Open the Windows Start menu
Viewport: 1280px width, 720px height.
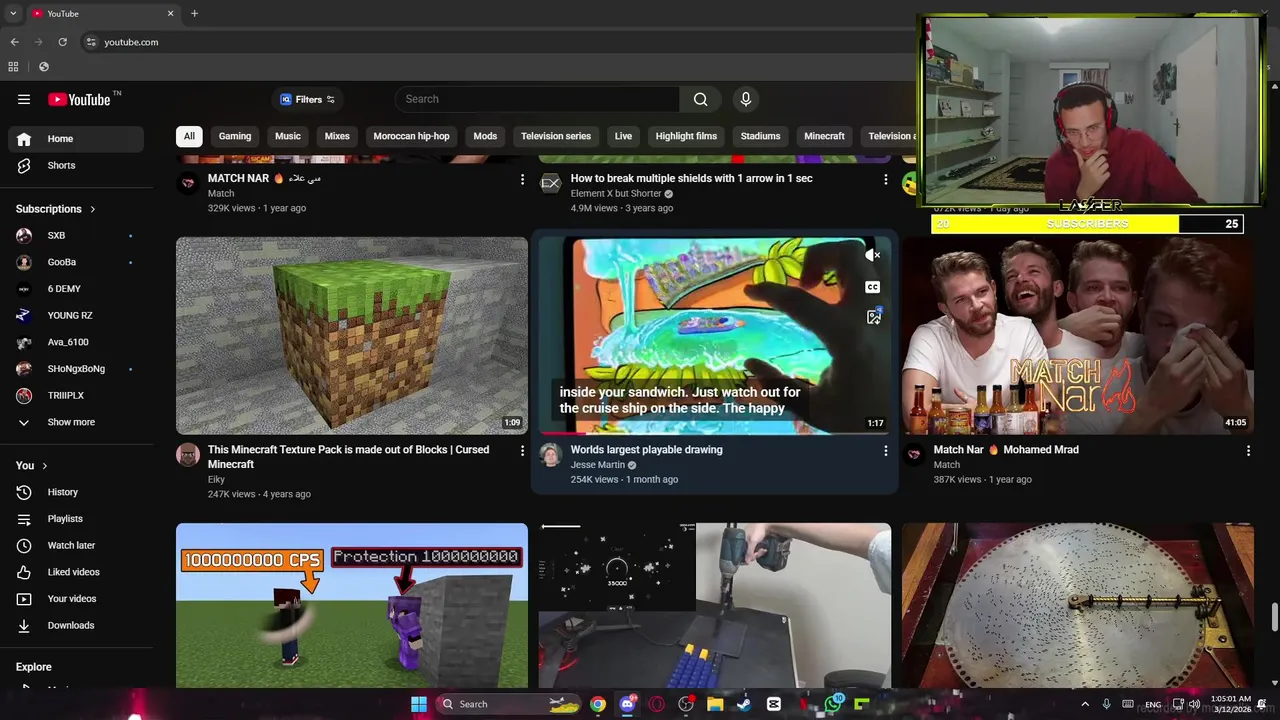419,704
